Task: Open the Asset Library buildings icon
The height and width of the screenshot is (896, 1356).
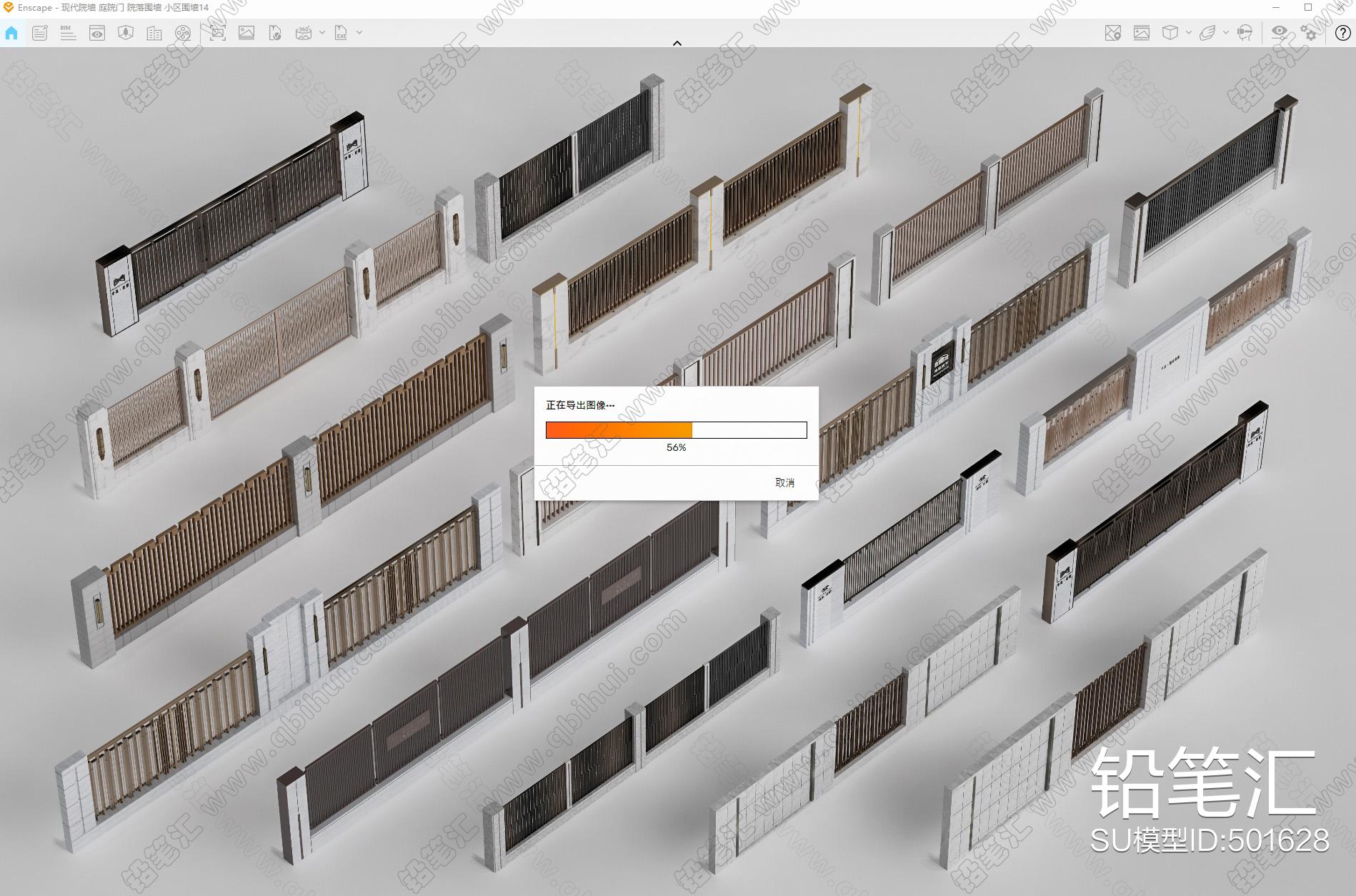Action: pos(154,33)
